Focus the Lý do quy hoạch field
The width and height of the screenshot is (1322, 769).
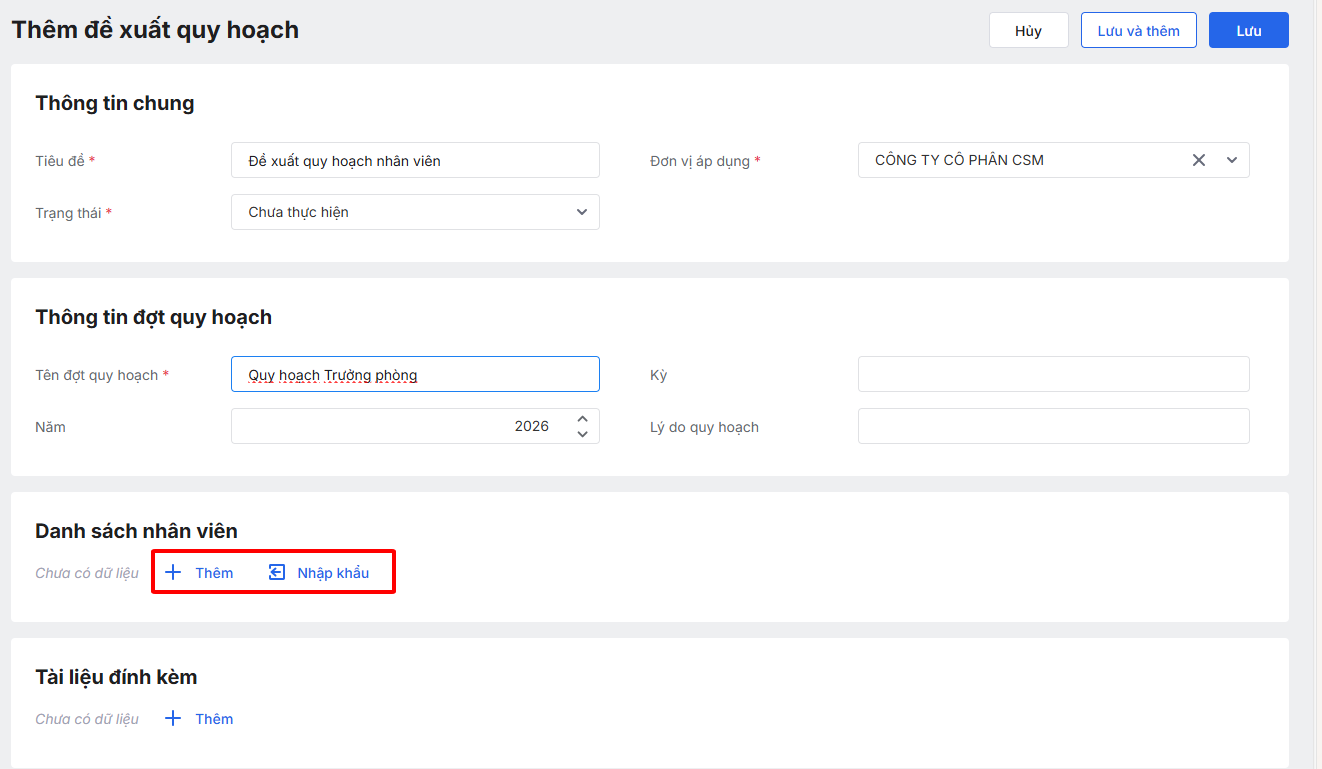(1053, 426)
